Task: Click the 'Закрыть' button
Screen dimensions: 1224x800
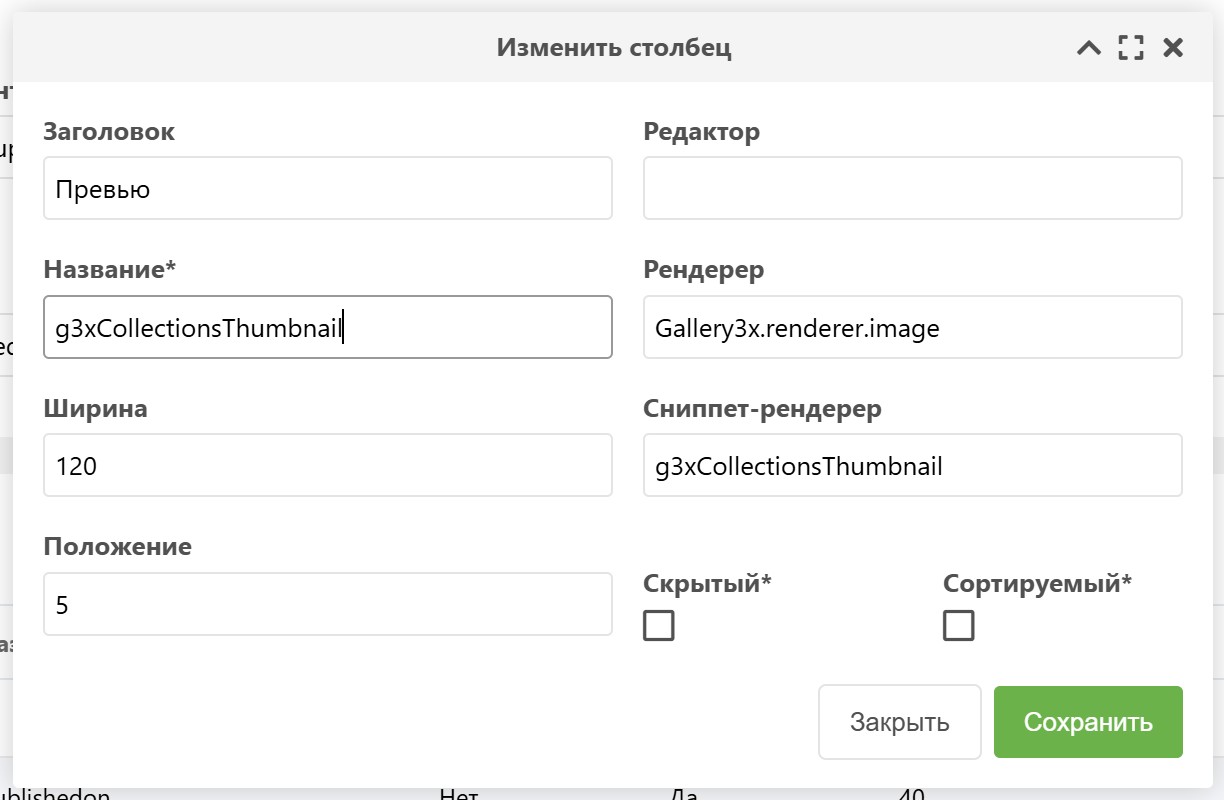Action: [x=899, y=722]
